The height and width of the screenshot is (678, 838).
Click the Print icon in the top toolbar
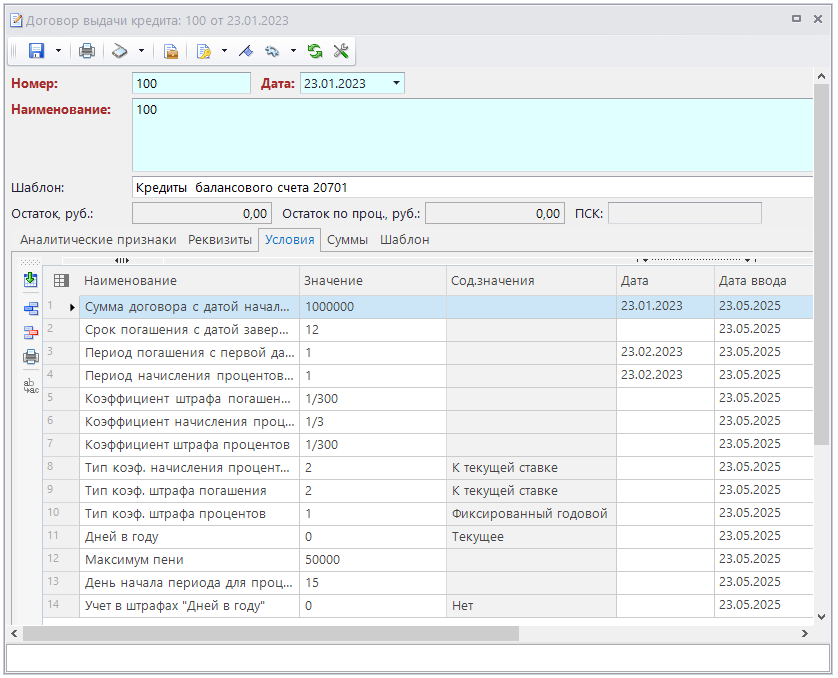pyautogui.click(x=87, y=51)
